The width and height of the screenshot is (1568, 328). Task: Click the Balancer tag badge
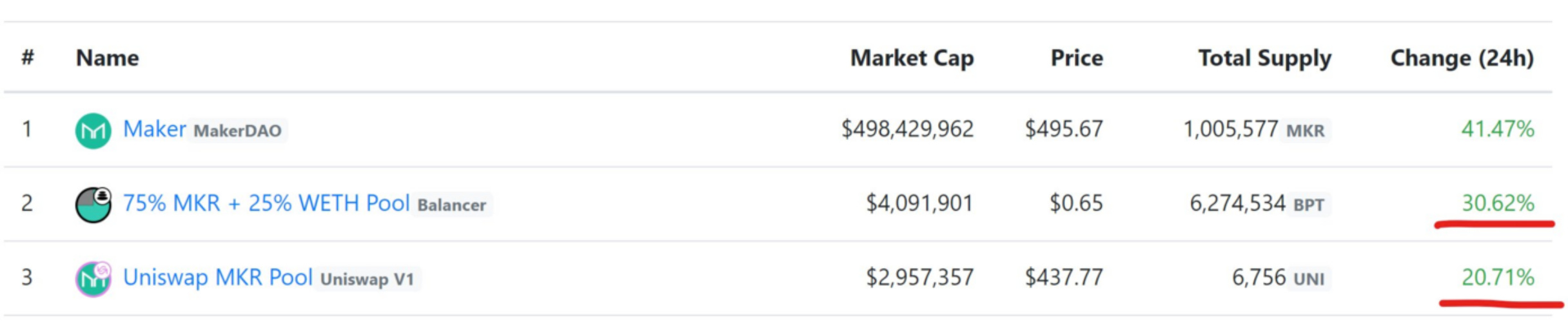[x=452, y=205]
